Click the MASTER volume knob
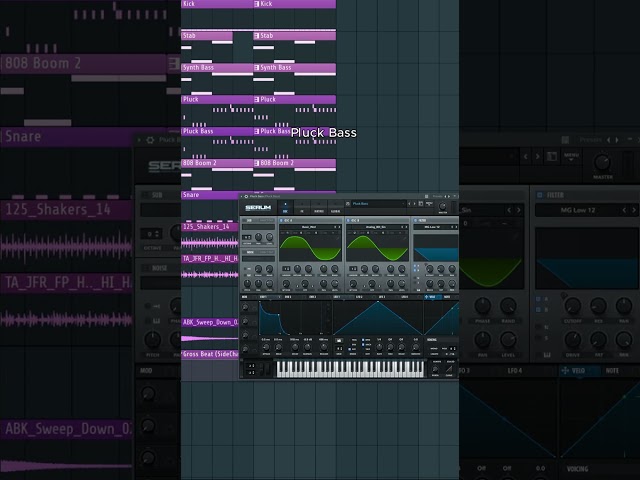The image size is (640, 480). tap(442, 207)
